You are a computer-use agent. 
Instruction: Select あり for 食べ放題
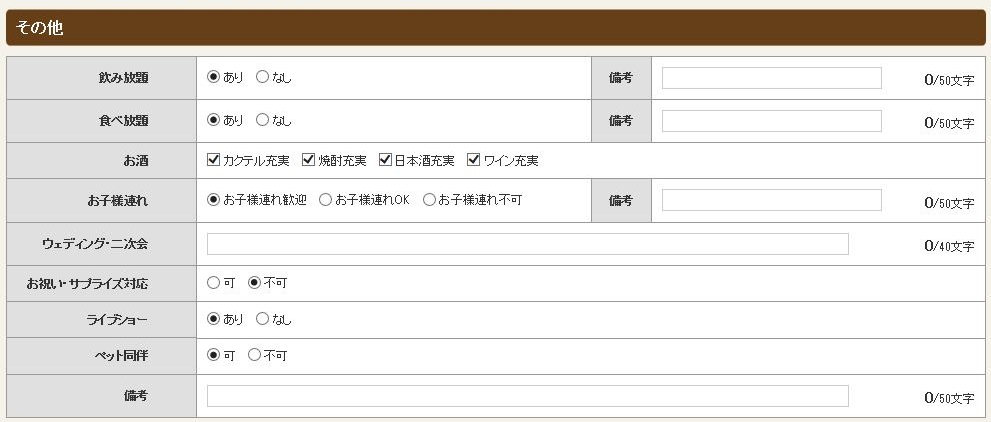click(214, 119)
